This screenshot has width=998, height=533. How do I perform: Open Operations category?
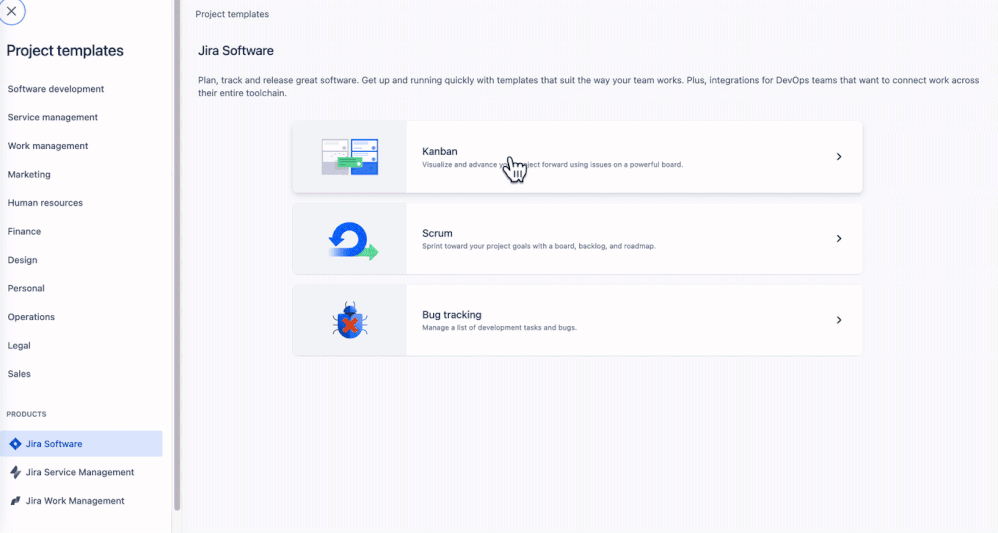(31, 316)
